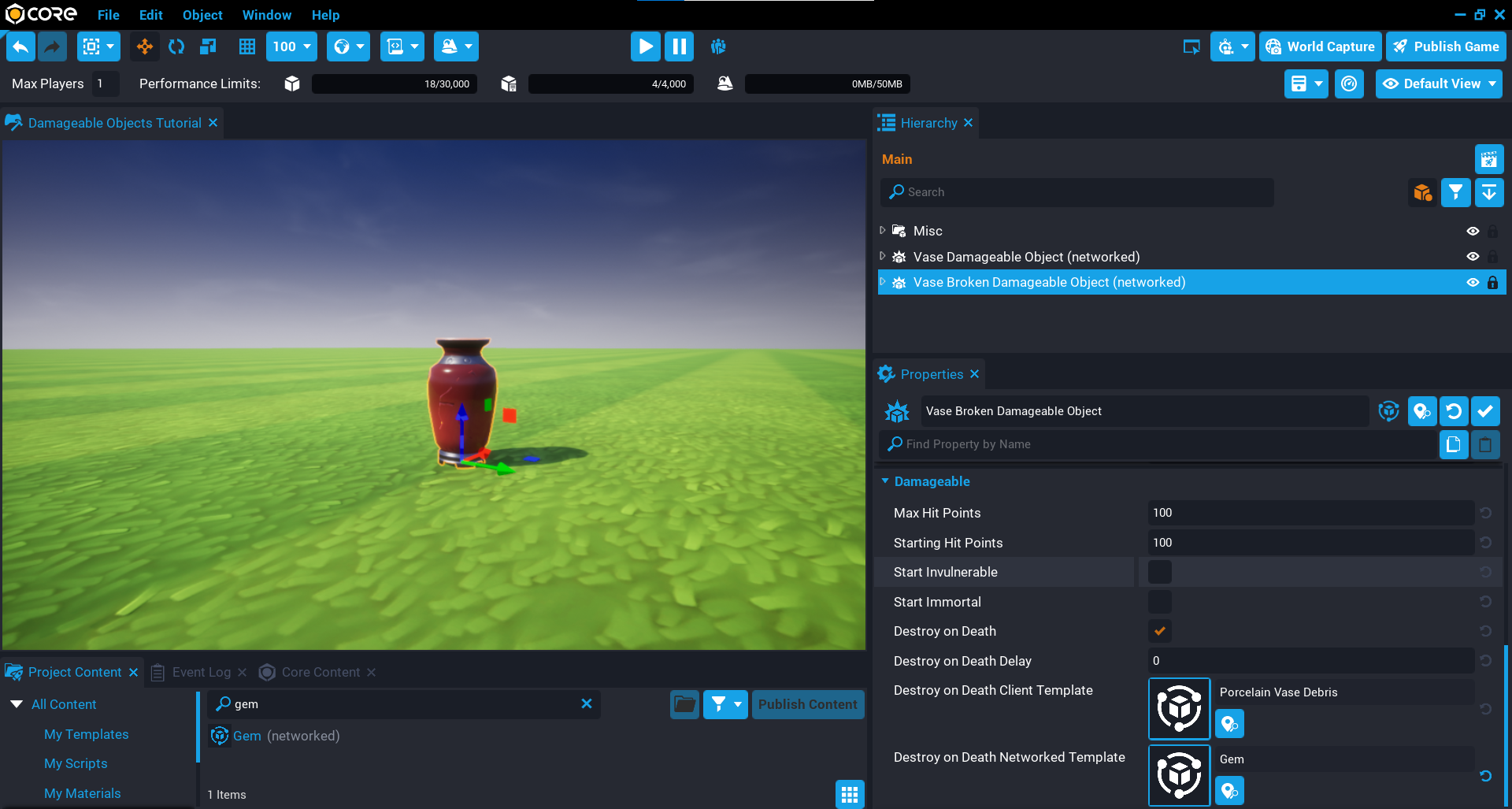
Task: Collapse all hierarchy items icon
Action: coord(1488,192)
